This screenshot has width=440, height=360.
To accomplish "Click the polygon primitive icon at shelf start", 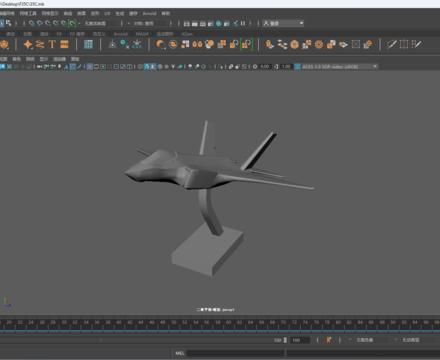I will tap(4, 44).
